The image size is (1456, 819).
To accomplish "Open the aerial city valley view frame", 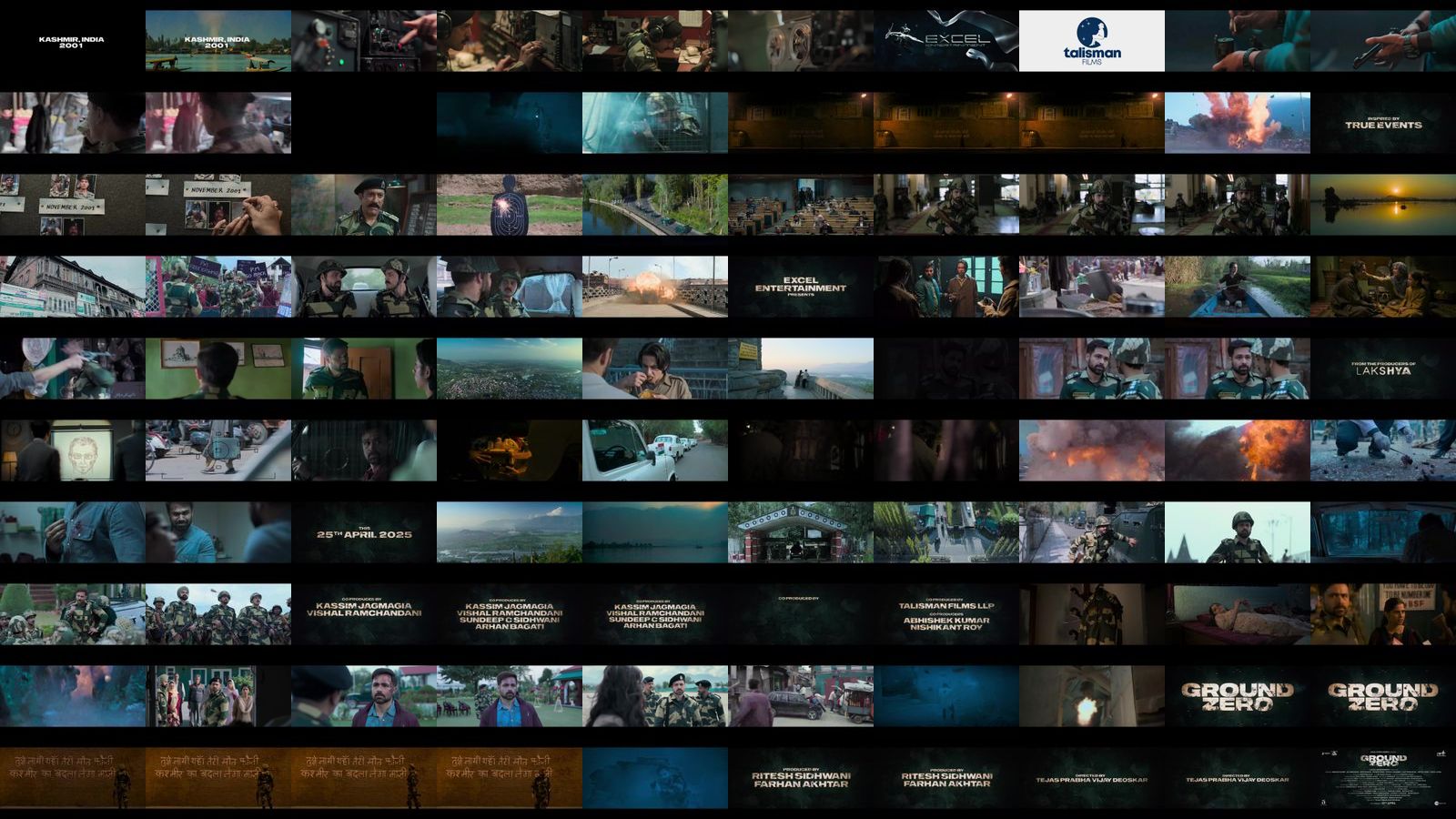I will click(510, 369).
